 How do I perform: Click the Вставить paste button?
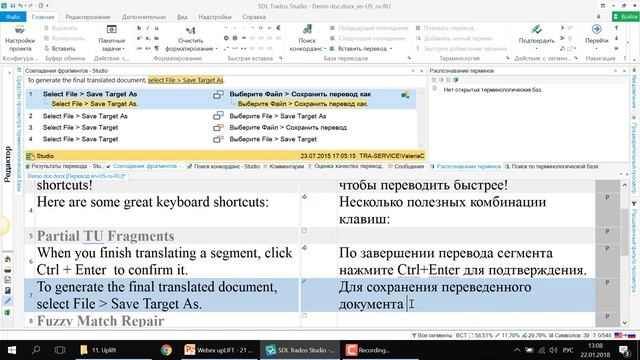[x=60, y=49]
